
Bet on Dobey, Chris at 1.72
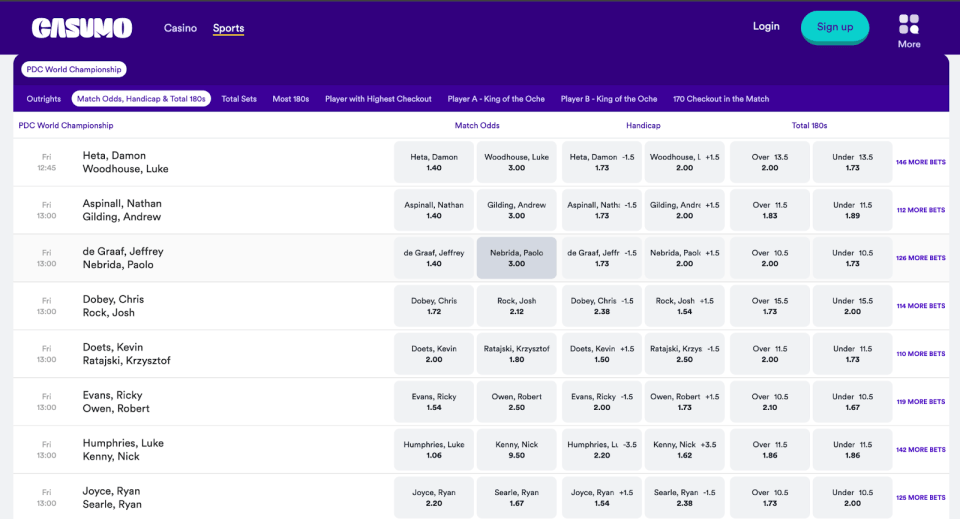click(433, 306)
